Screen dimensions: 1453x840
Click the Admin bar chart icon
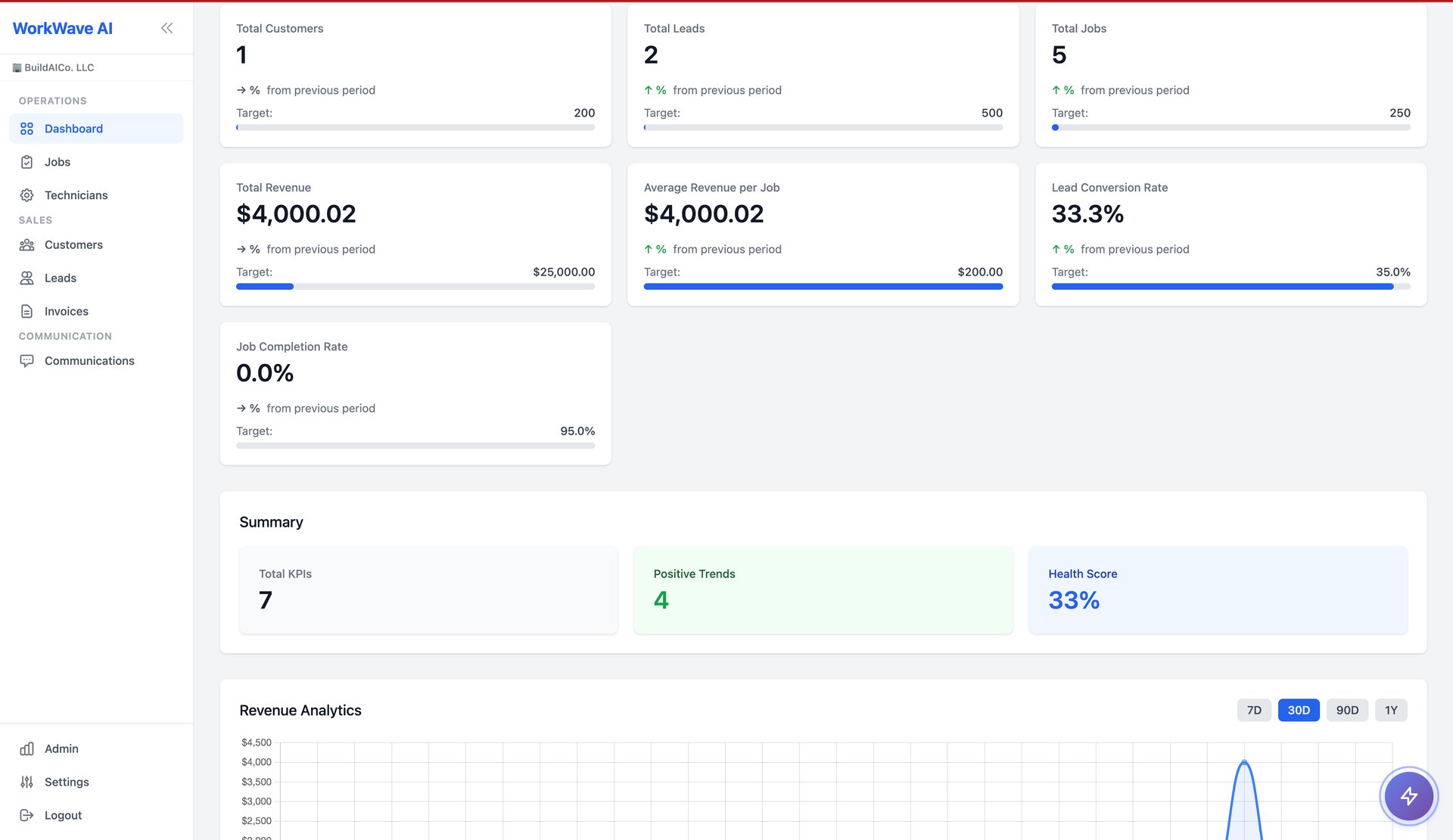point(26,749)
